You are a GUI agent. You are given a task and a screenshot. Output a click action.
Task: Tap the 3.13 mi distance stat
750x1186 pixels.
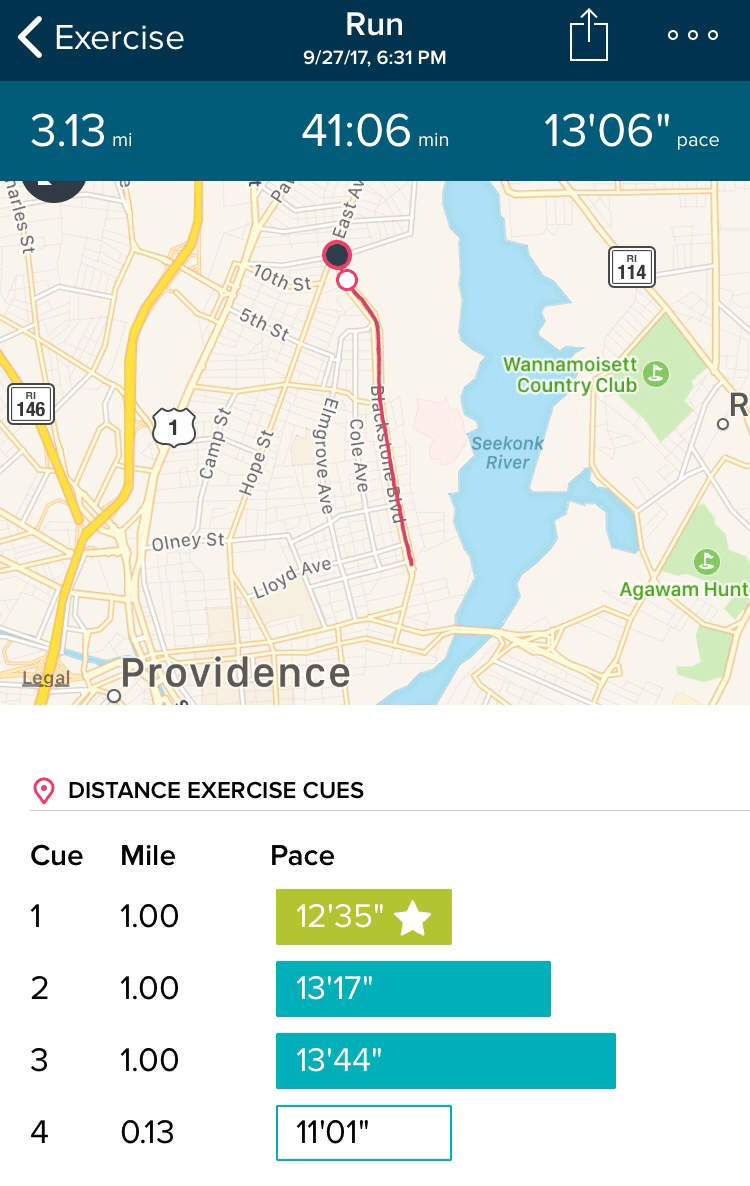pos(81,131)
